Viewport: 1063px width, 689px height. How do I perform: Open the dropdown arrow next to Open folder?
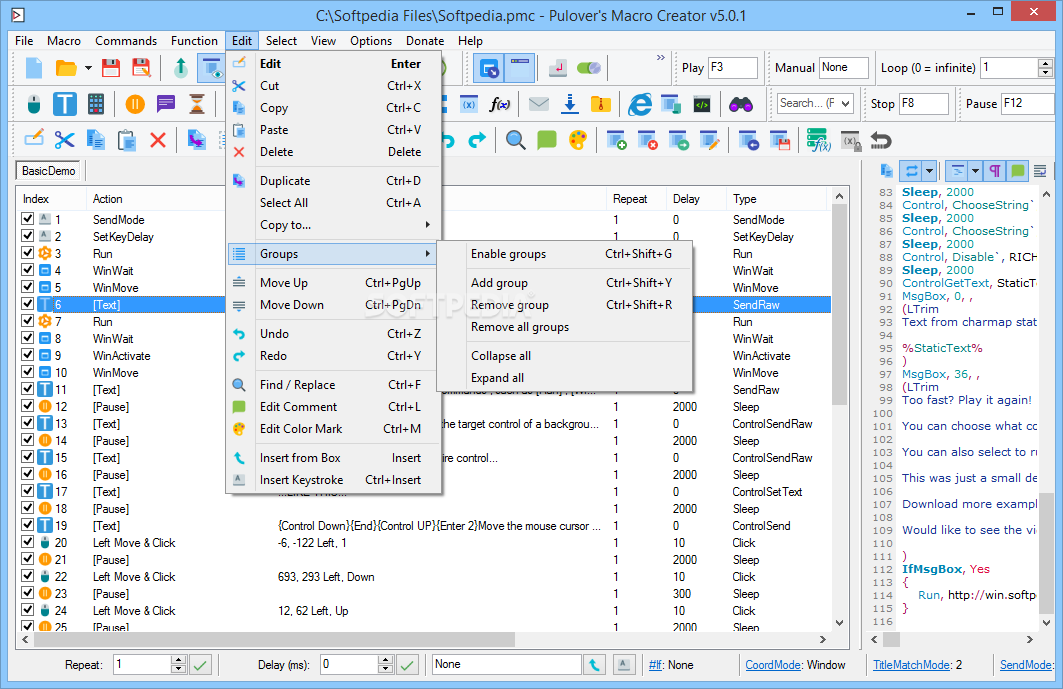coord(88,68)
